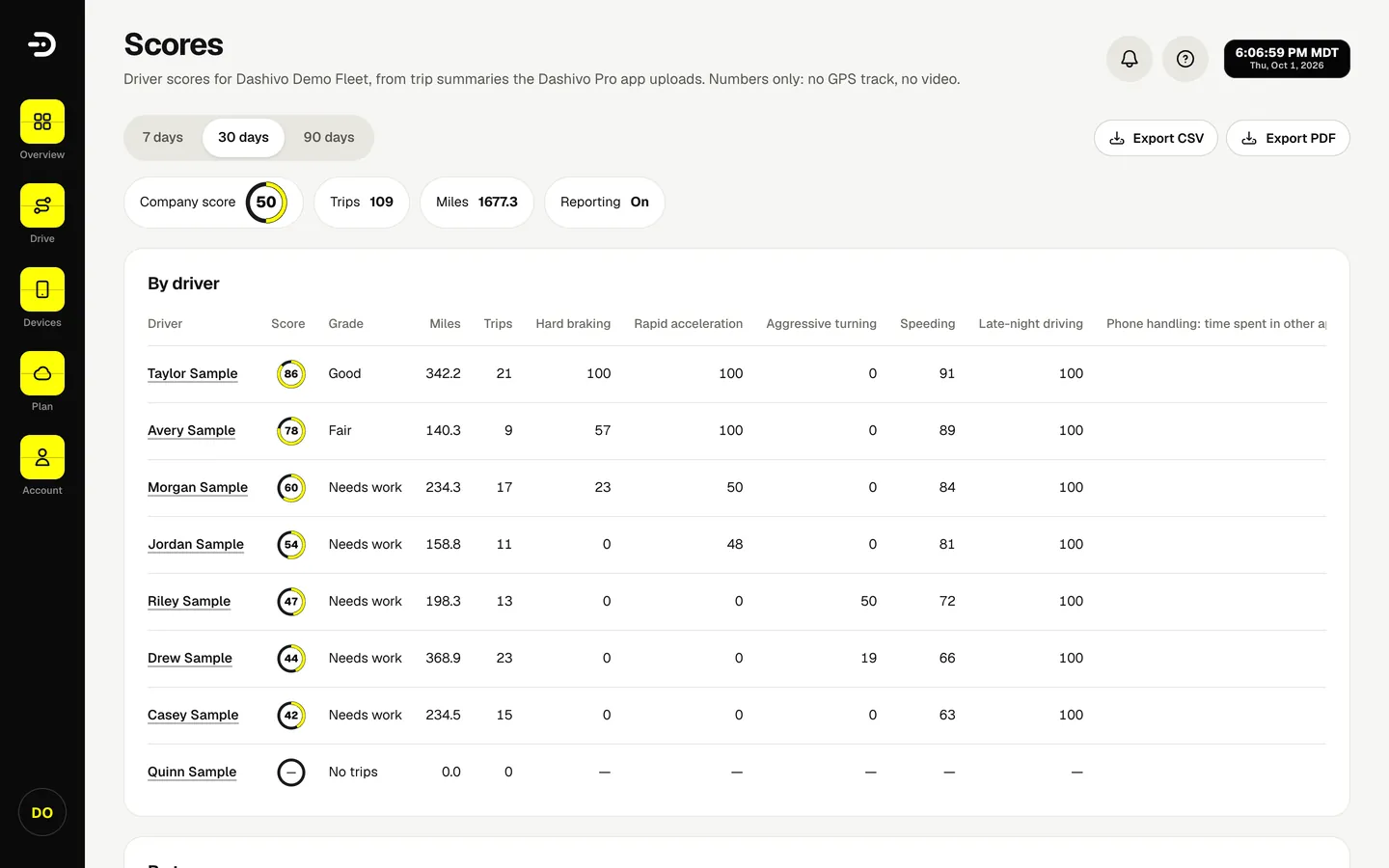Screen dimensions: 1389x868
Task: Select the 30 days range
Action: [243, 138]
